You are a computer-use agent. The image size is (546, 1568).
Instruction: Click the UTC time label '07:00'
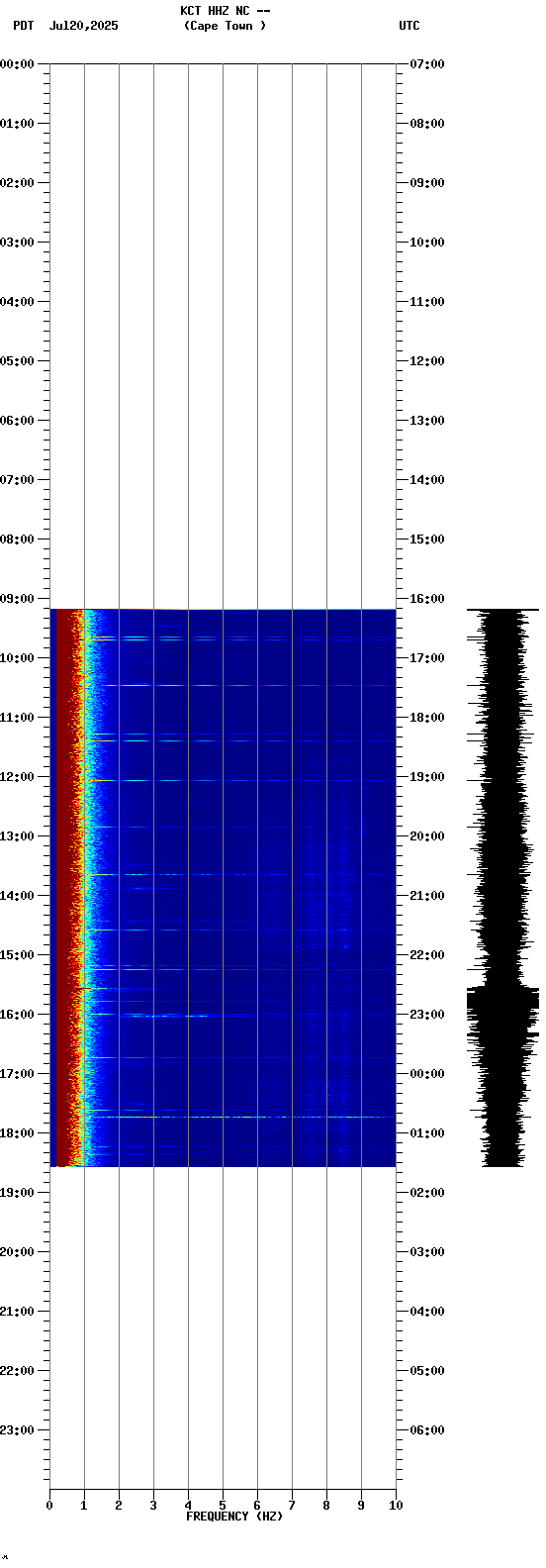click(x=427, y=64)
